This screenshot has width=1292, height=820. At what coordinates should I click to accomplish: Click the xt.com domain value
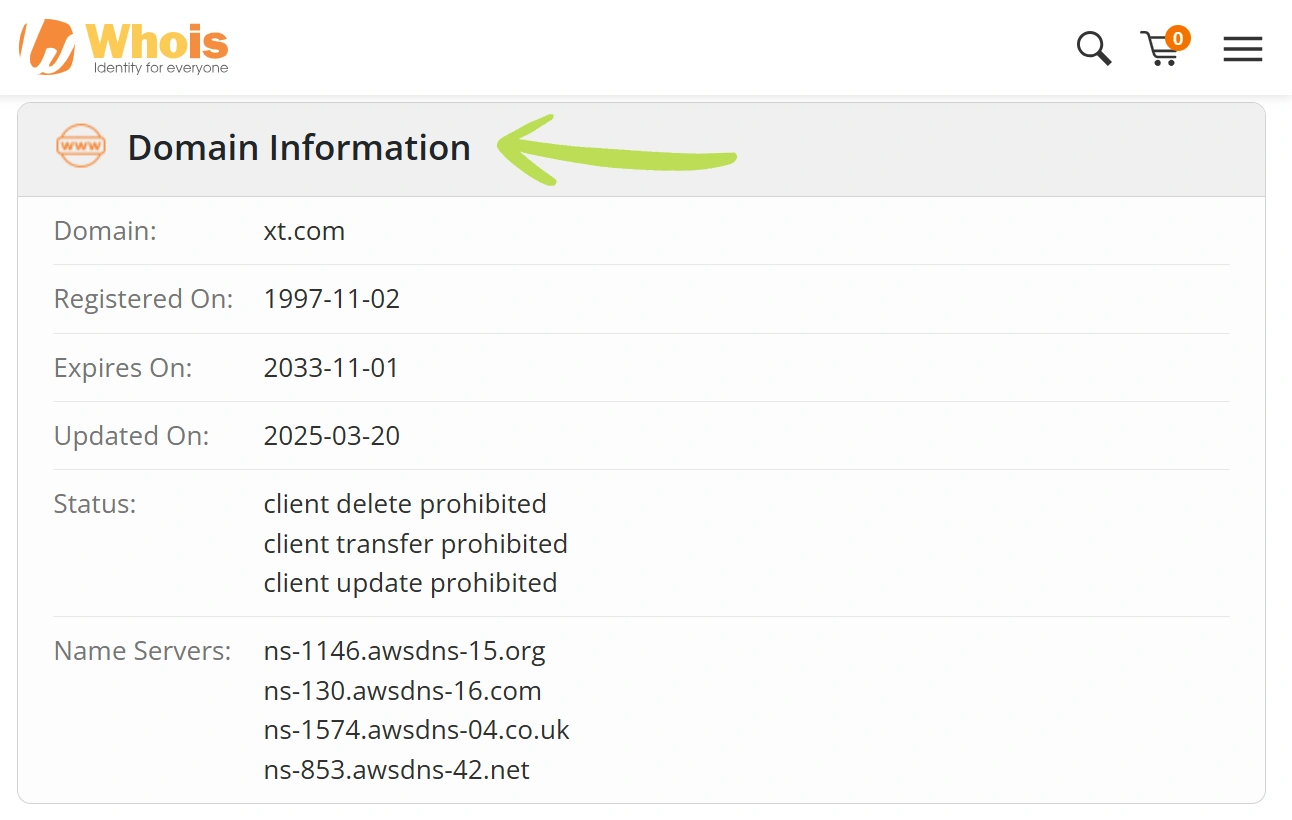coord(304,231)
